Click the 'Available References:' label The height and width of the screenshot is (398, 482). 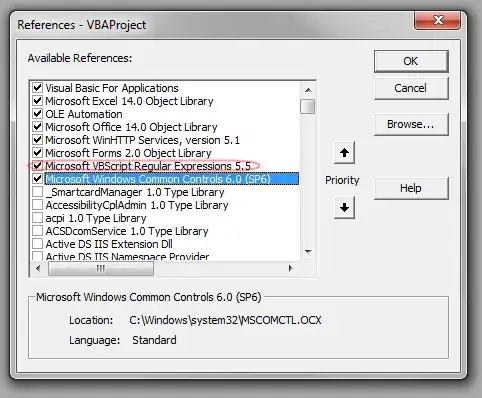[x=80, y=58]
